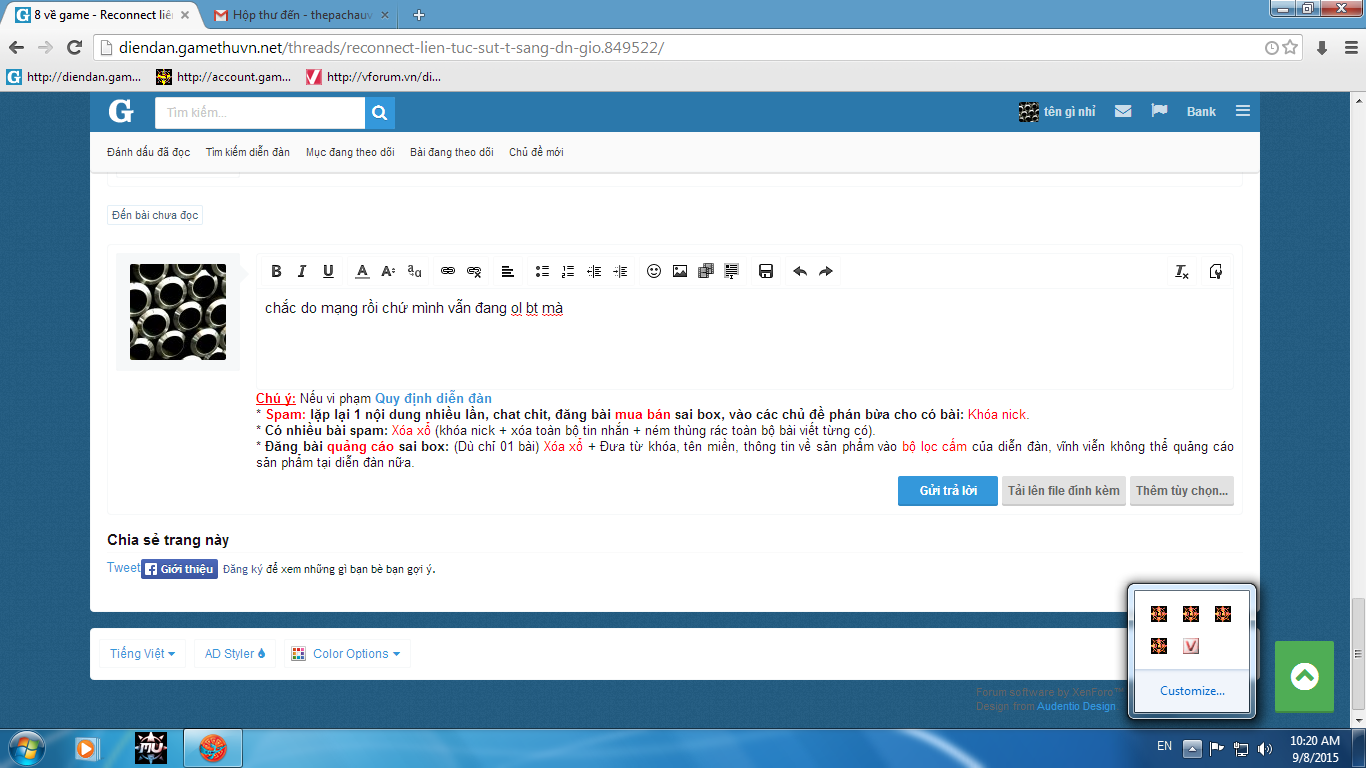Insert a link with the chain icon
1366x768 pixels.
click(448, 271)
